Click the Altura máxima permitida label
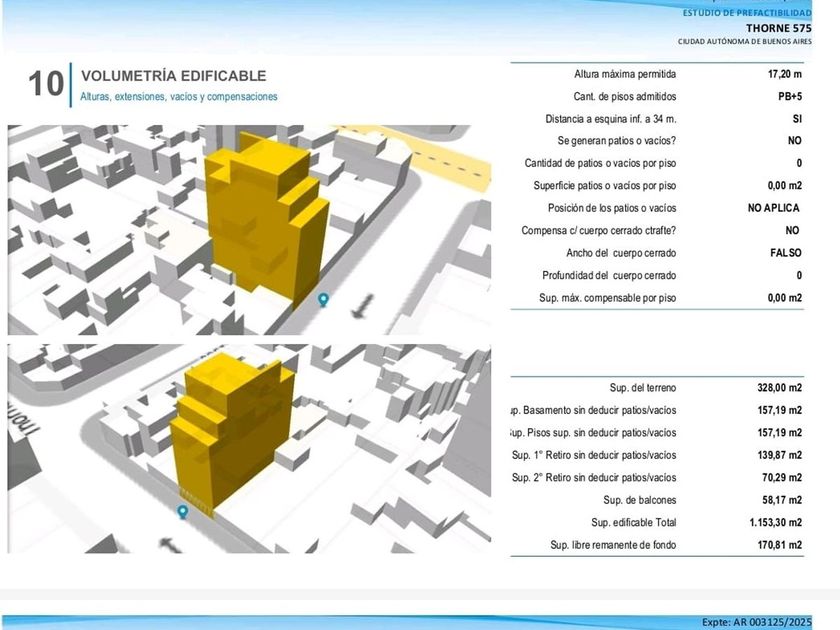 (x=625, y=75)
